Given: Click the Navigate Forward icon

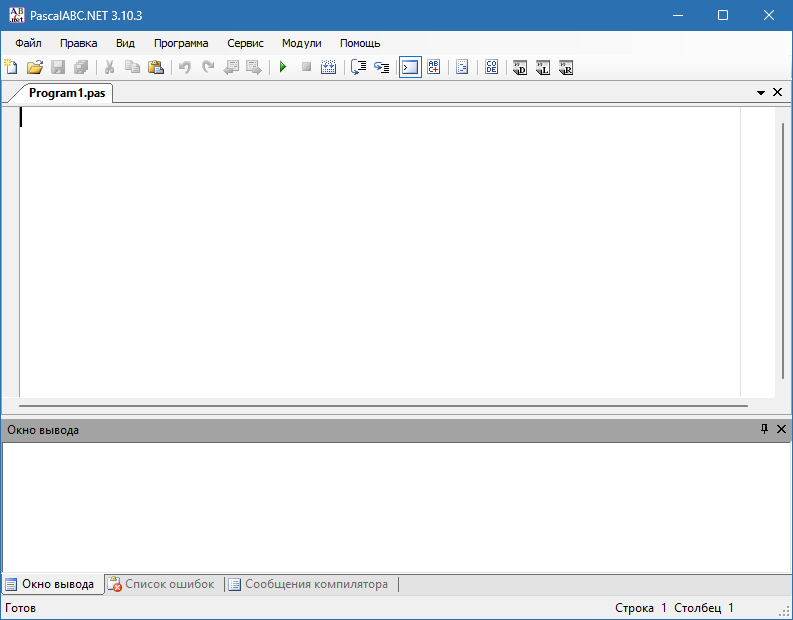Looking at the screenshot, I should coord(254,67).
